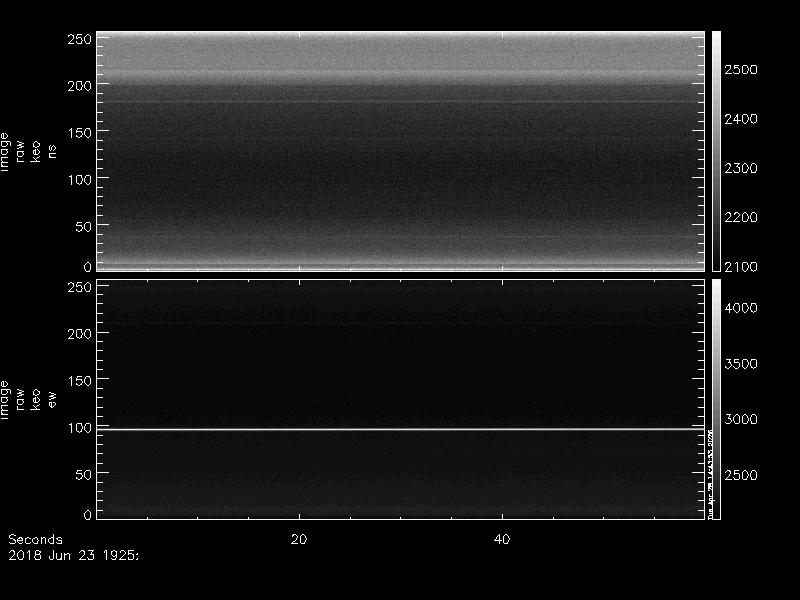
Task: Select the bright horizontal line in ew keogram
Action: click(x=401, y=429)
